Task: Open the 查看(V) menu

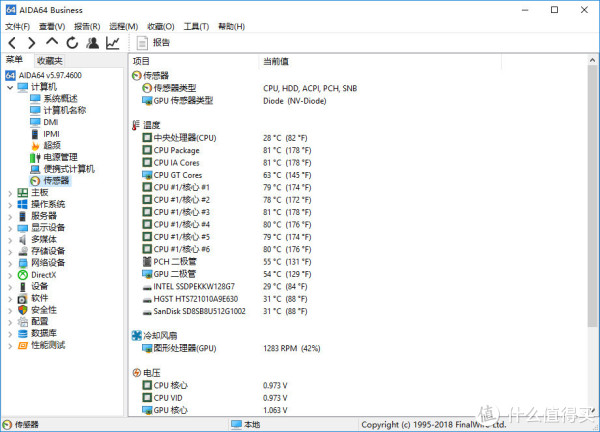Action: (x=52, y=26)
